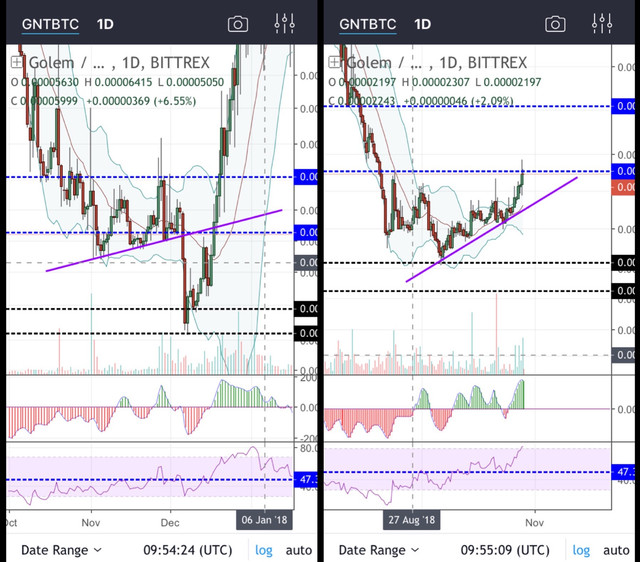Open the left chart's Date Range dropdown

click(x=61, y=550)
